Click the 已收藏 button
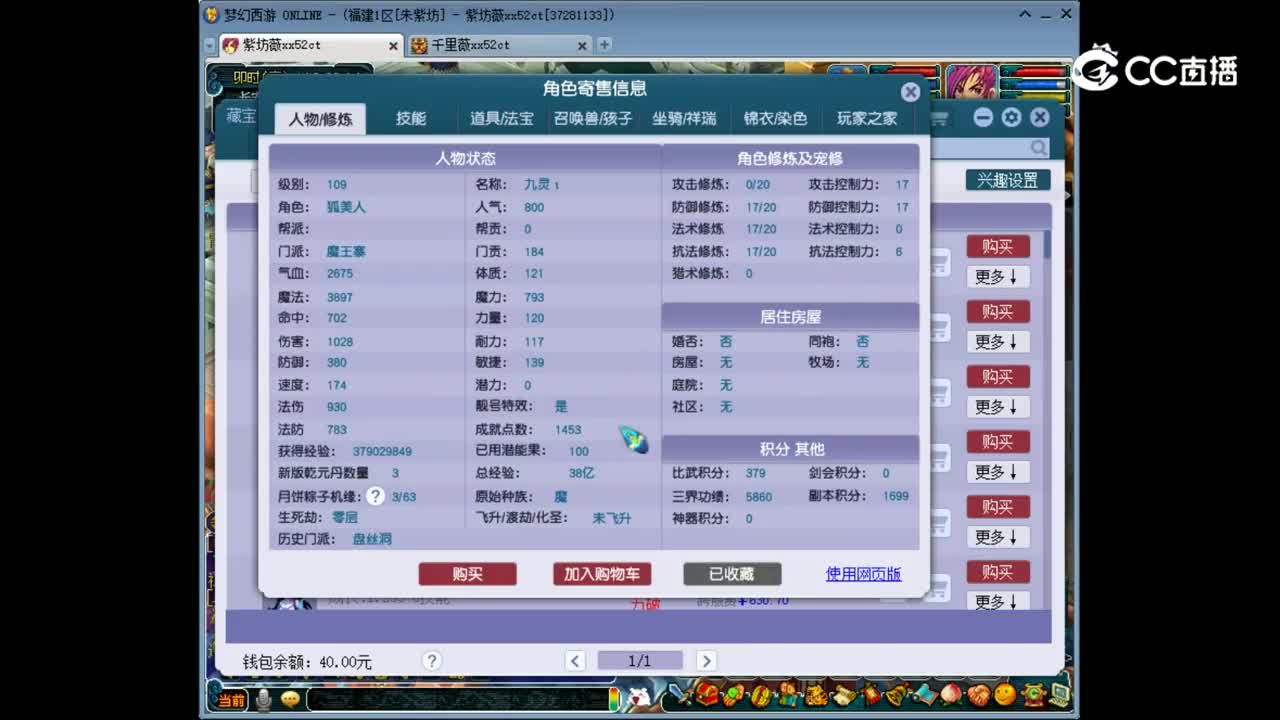 (732, 574)
